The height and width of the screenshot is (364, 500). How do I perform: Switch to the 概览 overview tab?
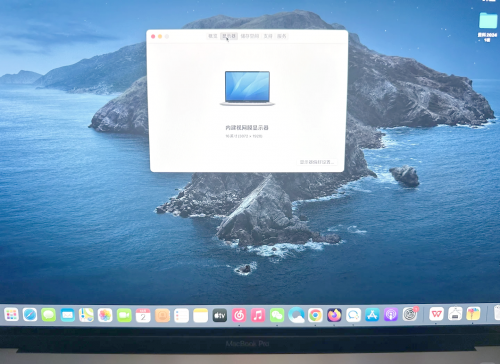pyautogui.click(x=213, y=36)
